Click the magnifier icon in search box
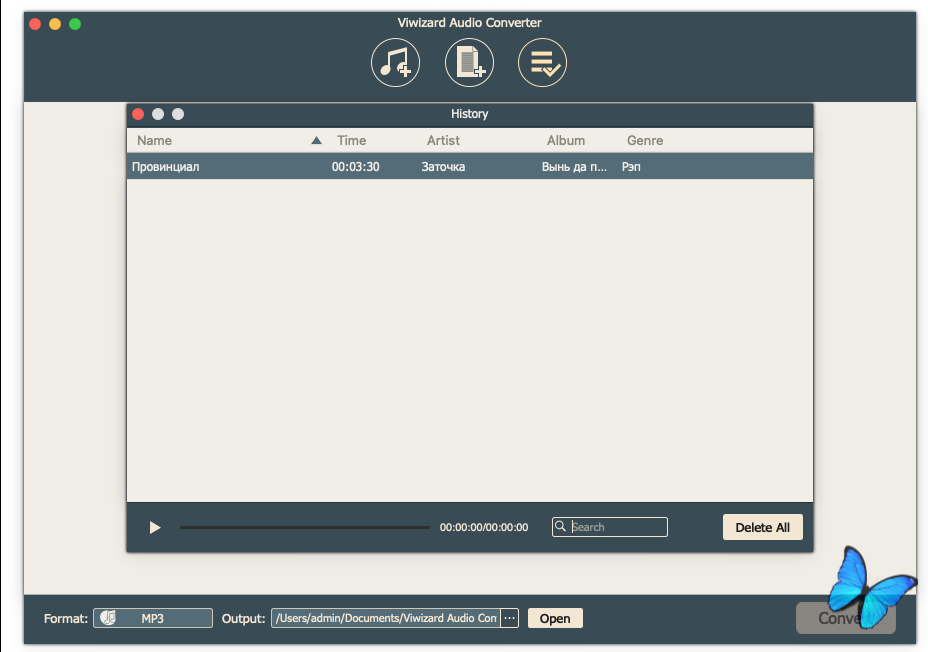 click(561, 527)
